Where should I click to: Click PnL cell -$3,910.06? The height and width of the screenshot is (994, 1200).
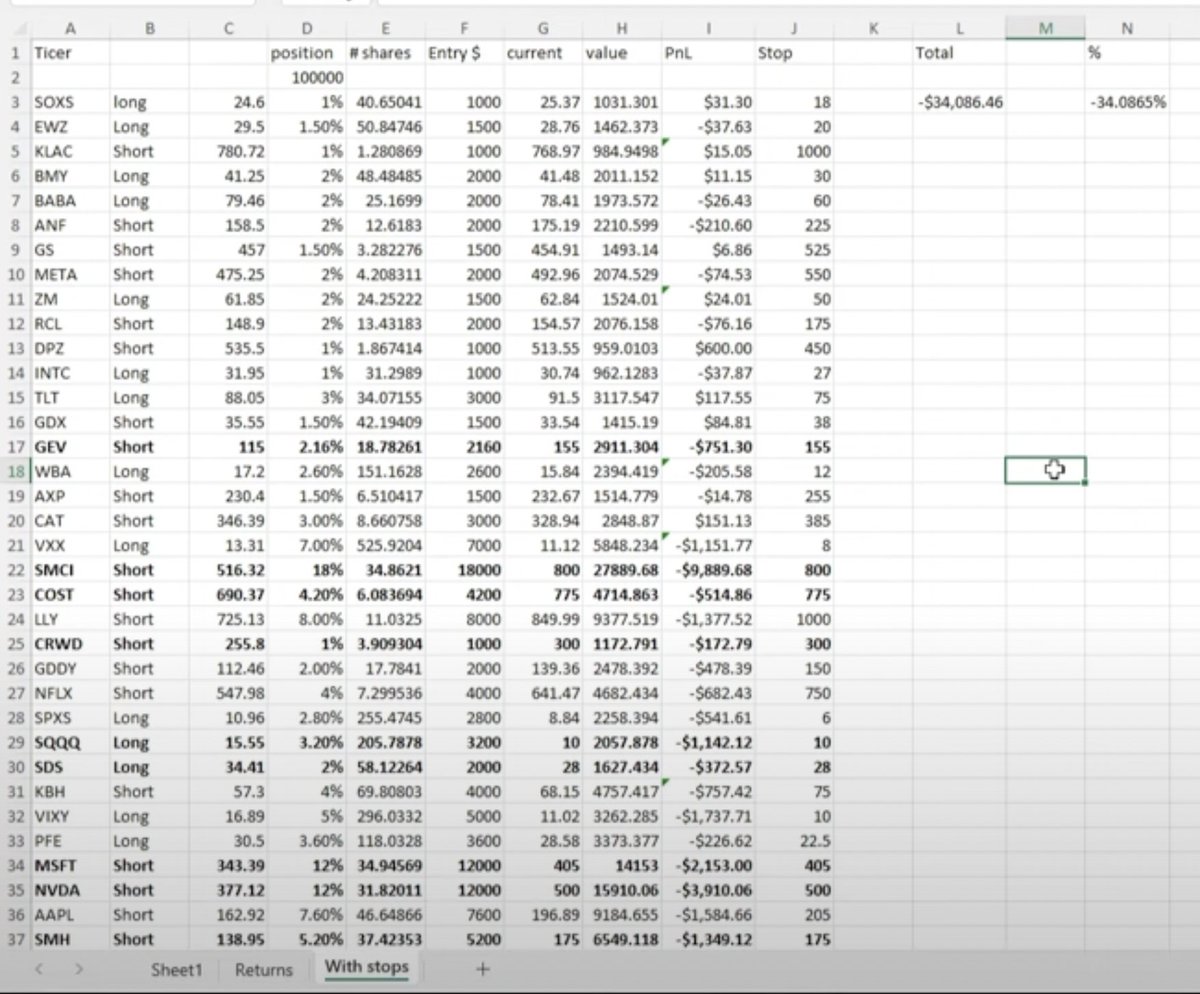(x=707, y=890)
